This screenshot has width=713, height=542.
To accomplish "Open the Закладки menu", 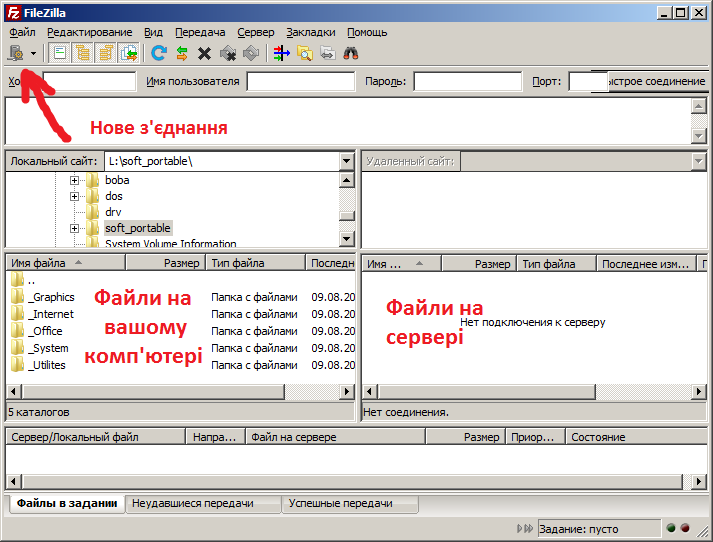I will click(311, 32).
